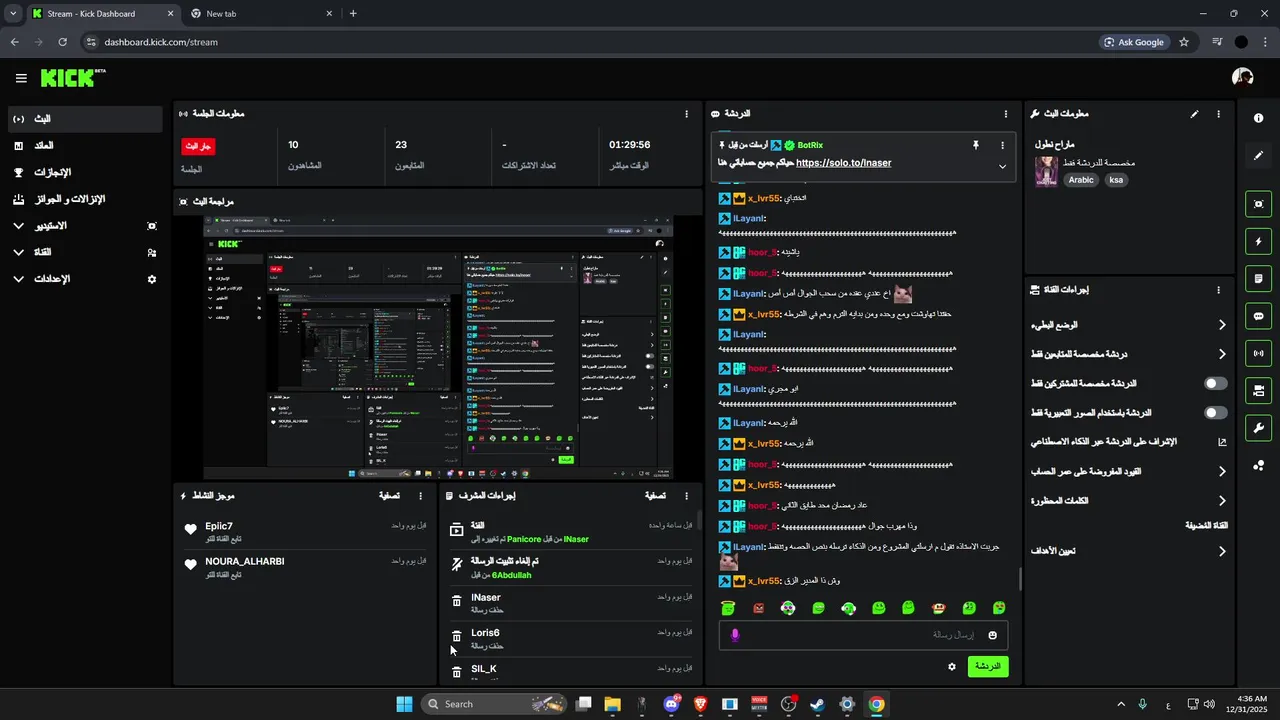1280x720 pixels.
Task: Toggle the chat bubble widget in the right toolbar
Action: tap(1258, 316)
